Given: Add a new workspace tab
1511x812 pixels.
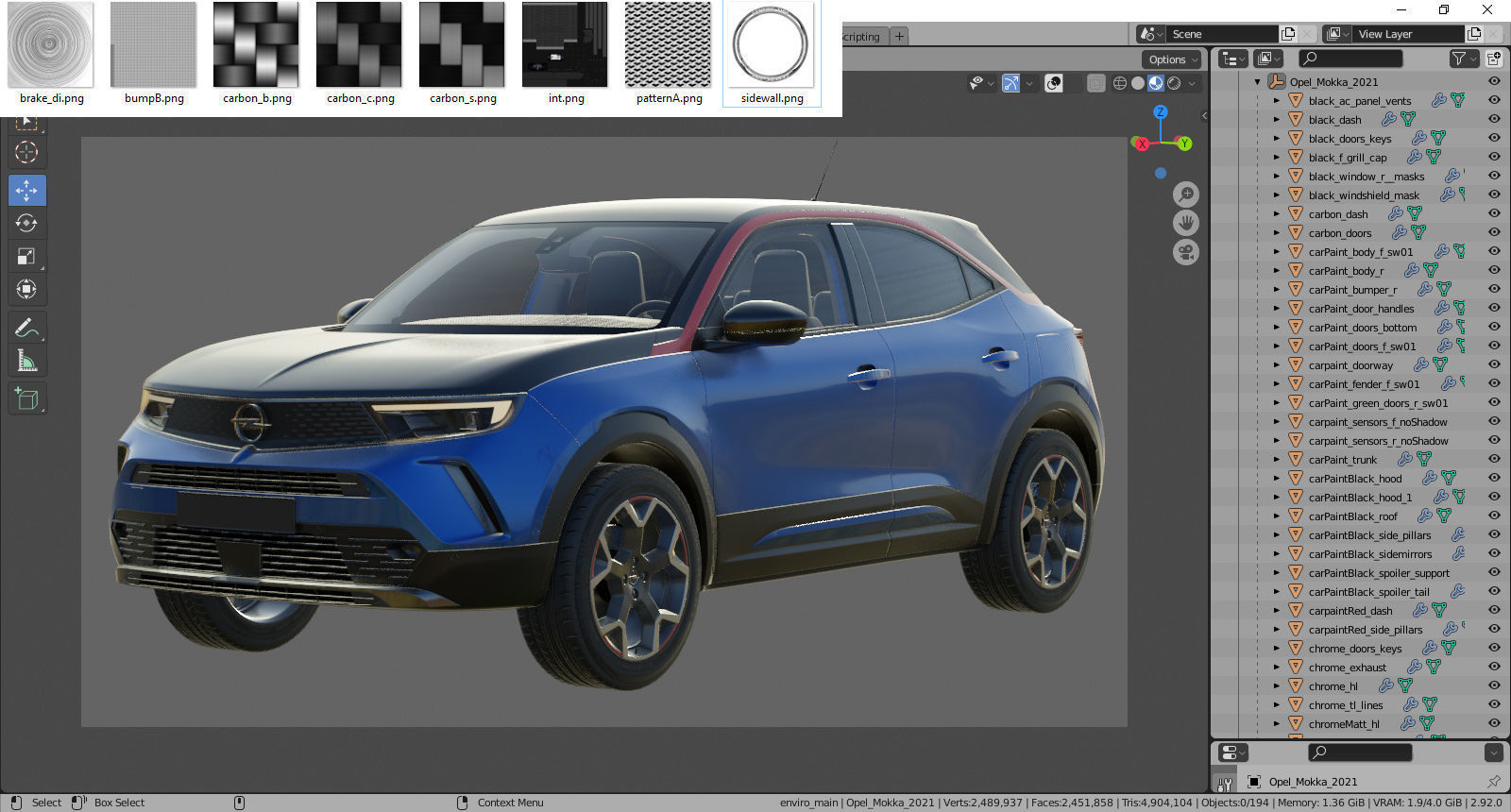Looking at the screenshot, I should pyautogui.click(x=899, y=37).
